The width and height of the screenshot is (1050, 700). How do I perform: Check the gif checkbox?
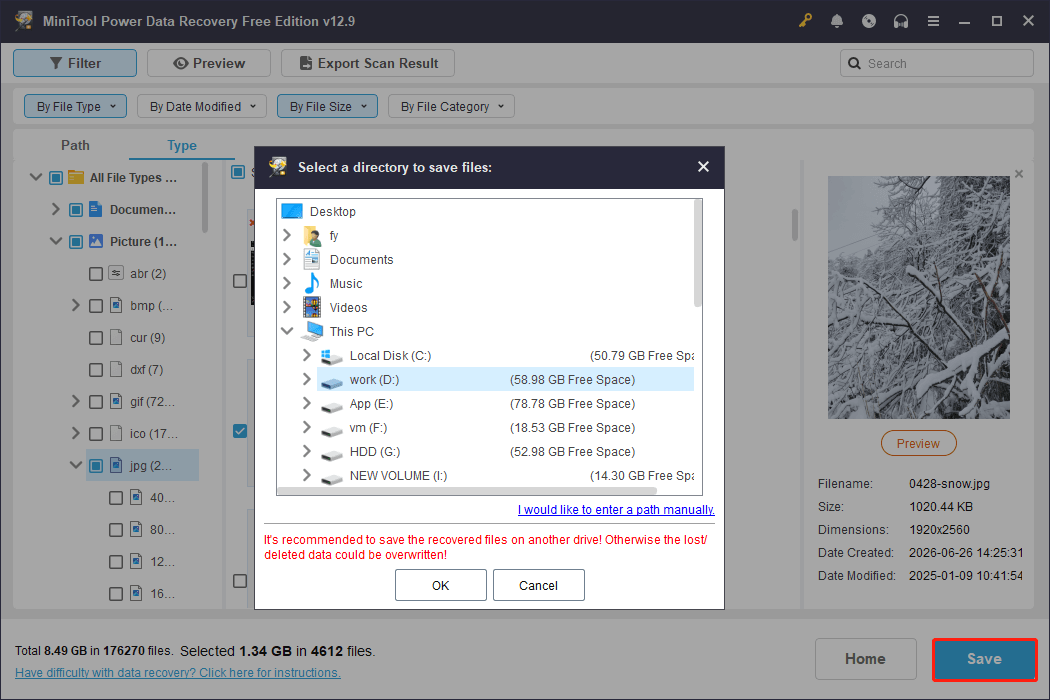click(x=96, y=402)
